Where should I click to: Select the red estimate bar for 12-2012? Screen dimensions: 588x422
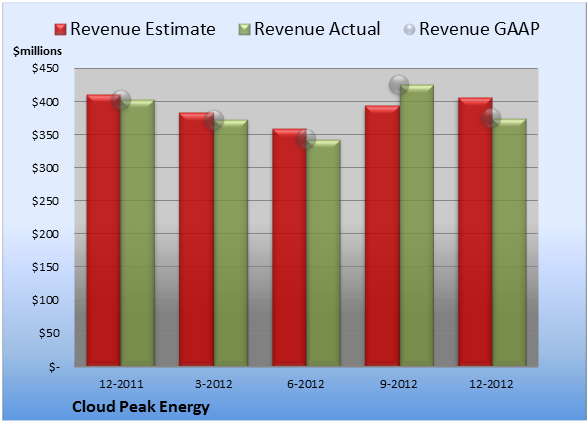click(x=475, y=231)
